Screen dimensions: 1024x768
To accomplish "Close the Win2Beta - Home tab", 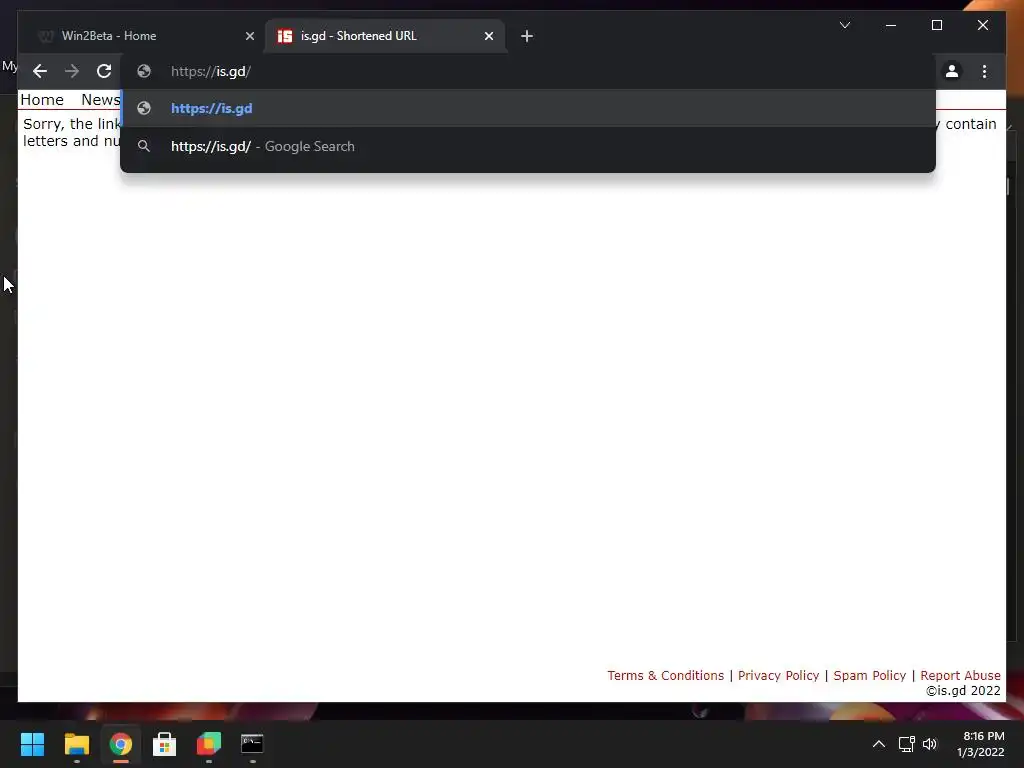I will pyautogui.click(x=249, y=36).
